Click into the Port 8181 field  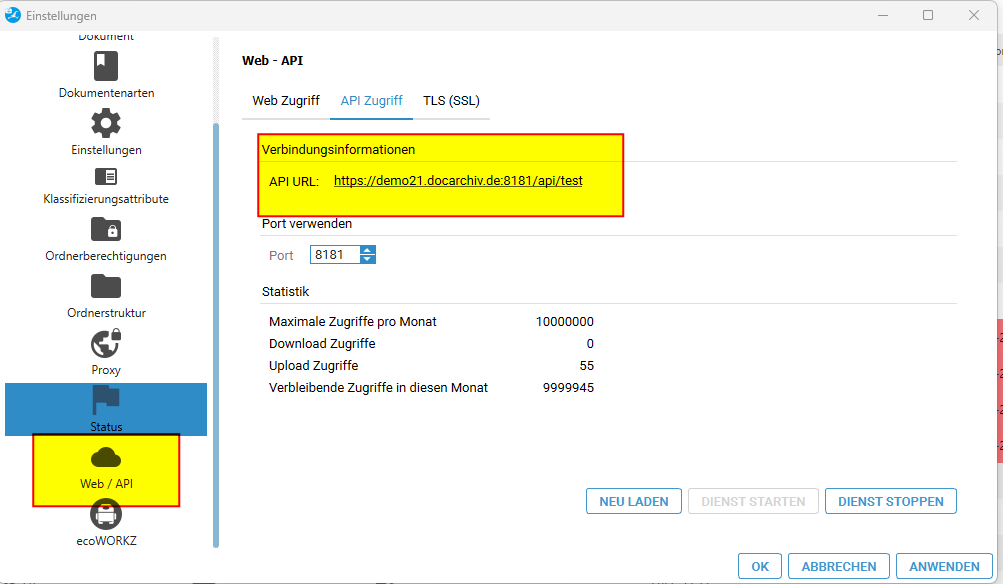pyautogui.click(x=335, y=255)
